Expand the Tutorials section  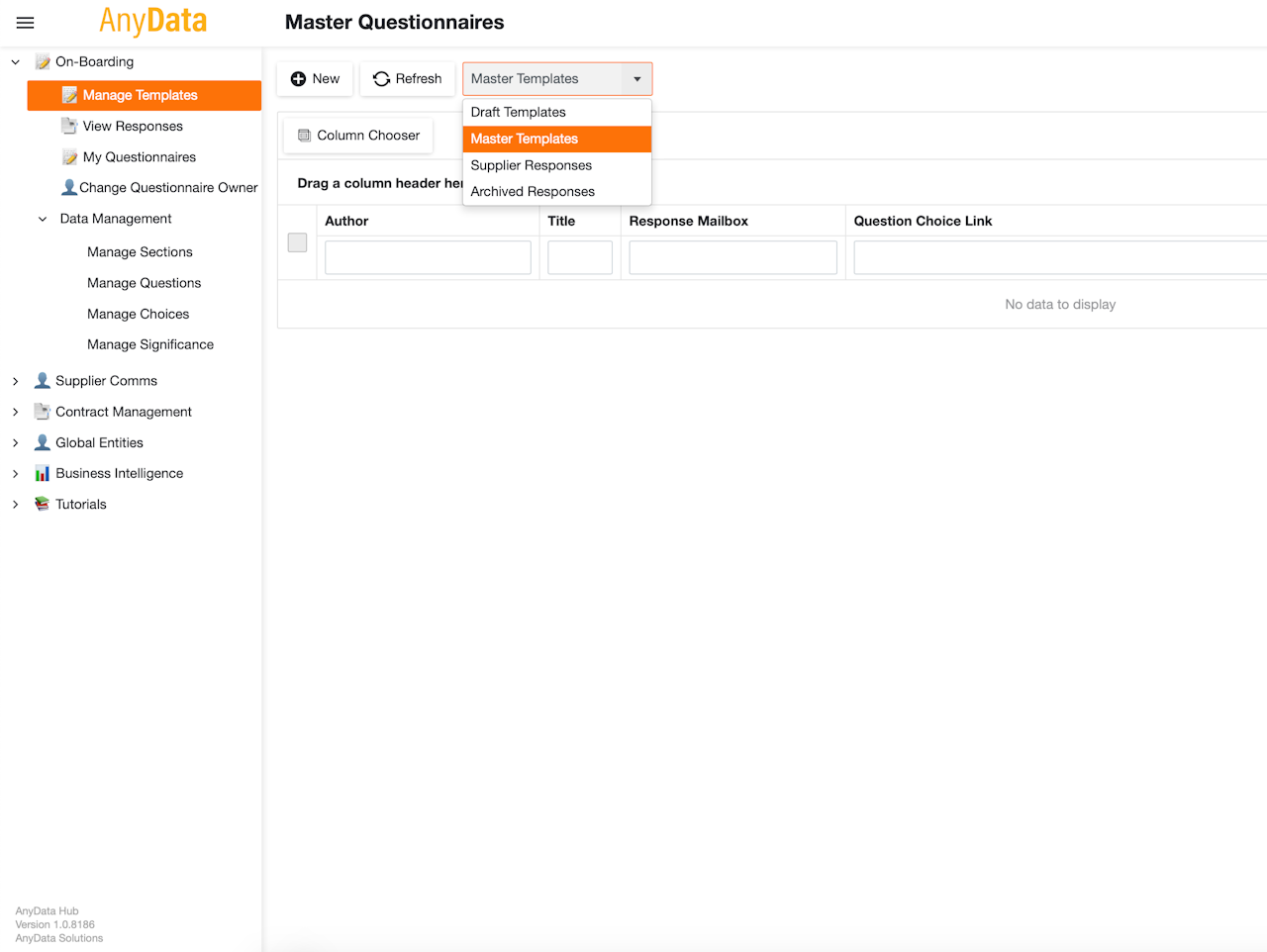pyautogui.click(x=16, y=504)
